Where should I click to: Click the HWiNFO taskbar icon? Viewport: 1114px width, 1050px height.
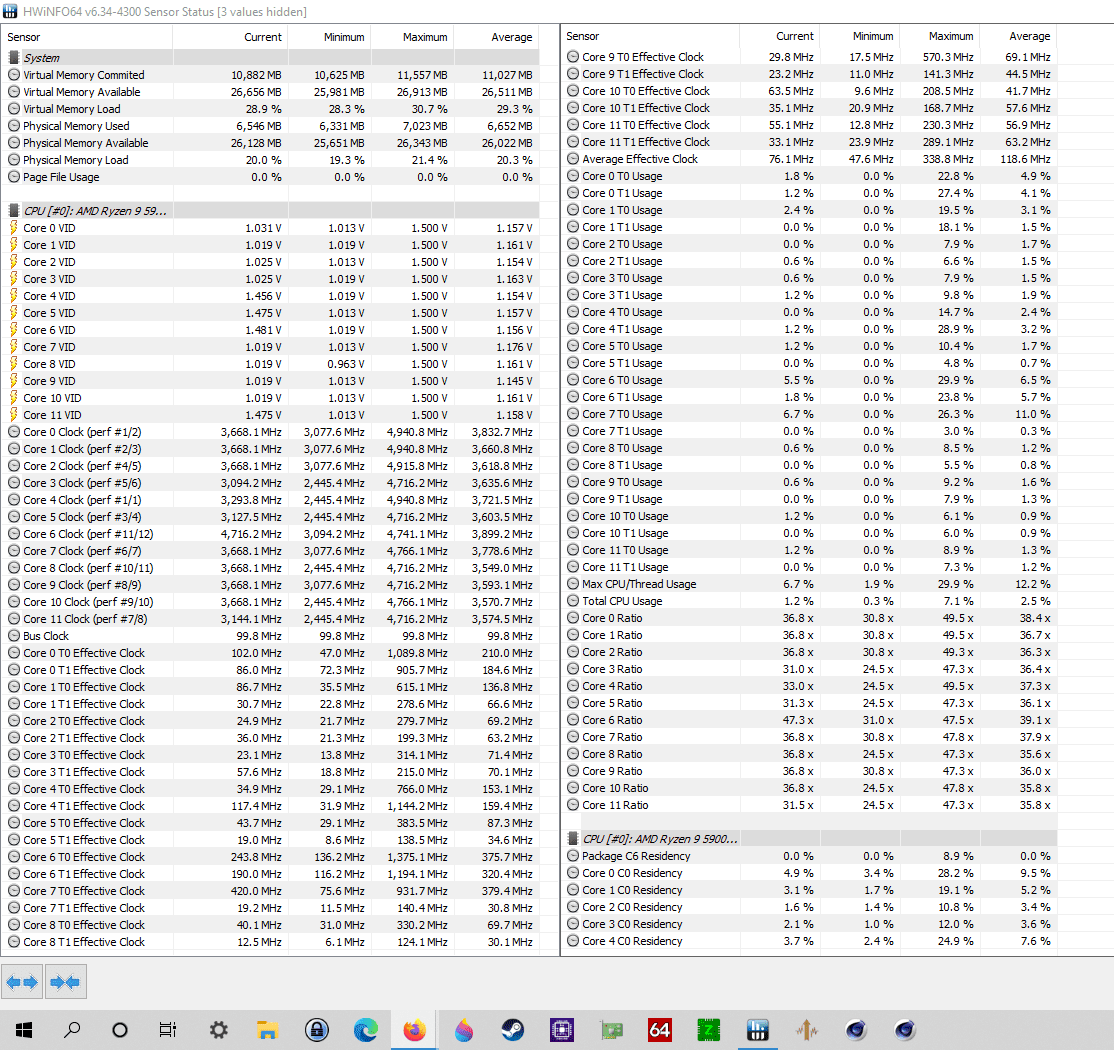[757, 1029]
